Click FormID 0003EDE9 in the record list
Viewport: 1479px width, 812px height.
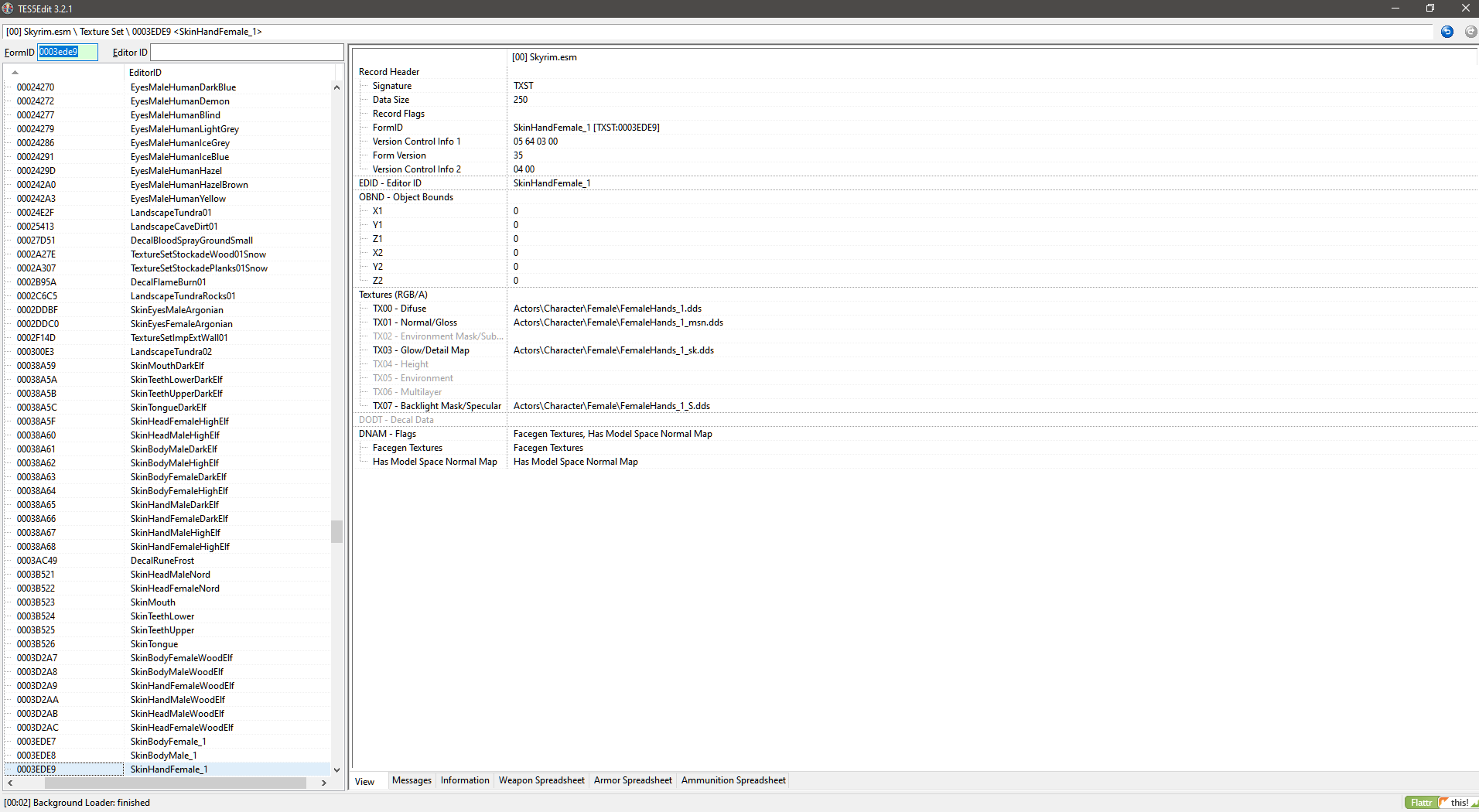36,769
